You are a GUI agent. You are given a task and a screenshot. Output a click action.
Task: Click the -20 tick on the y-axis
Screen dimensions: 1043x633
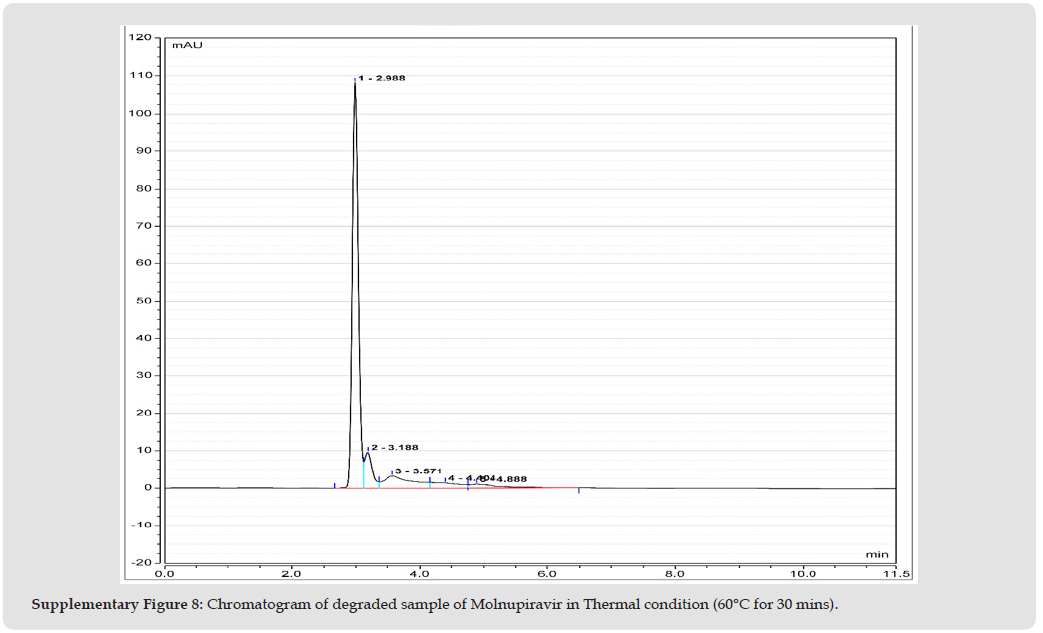click(140, 563)
